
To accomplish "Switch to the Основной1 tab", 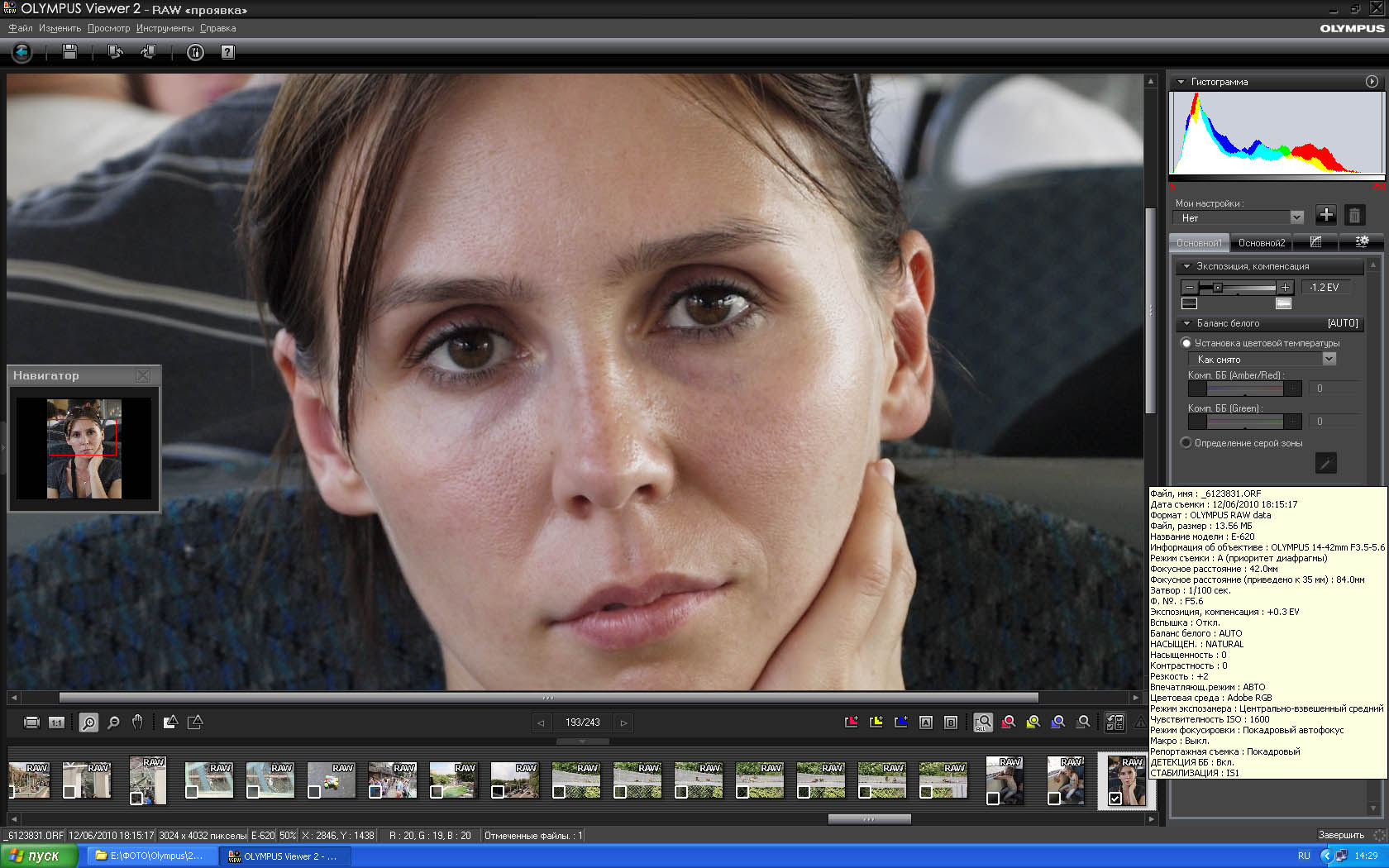I will pos(1199,242).
